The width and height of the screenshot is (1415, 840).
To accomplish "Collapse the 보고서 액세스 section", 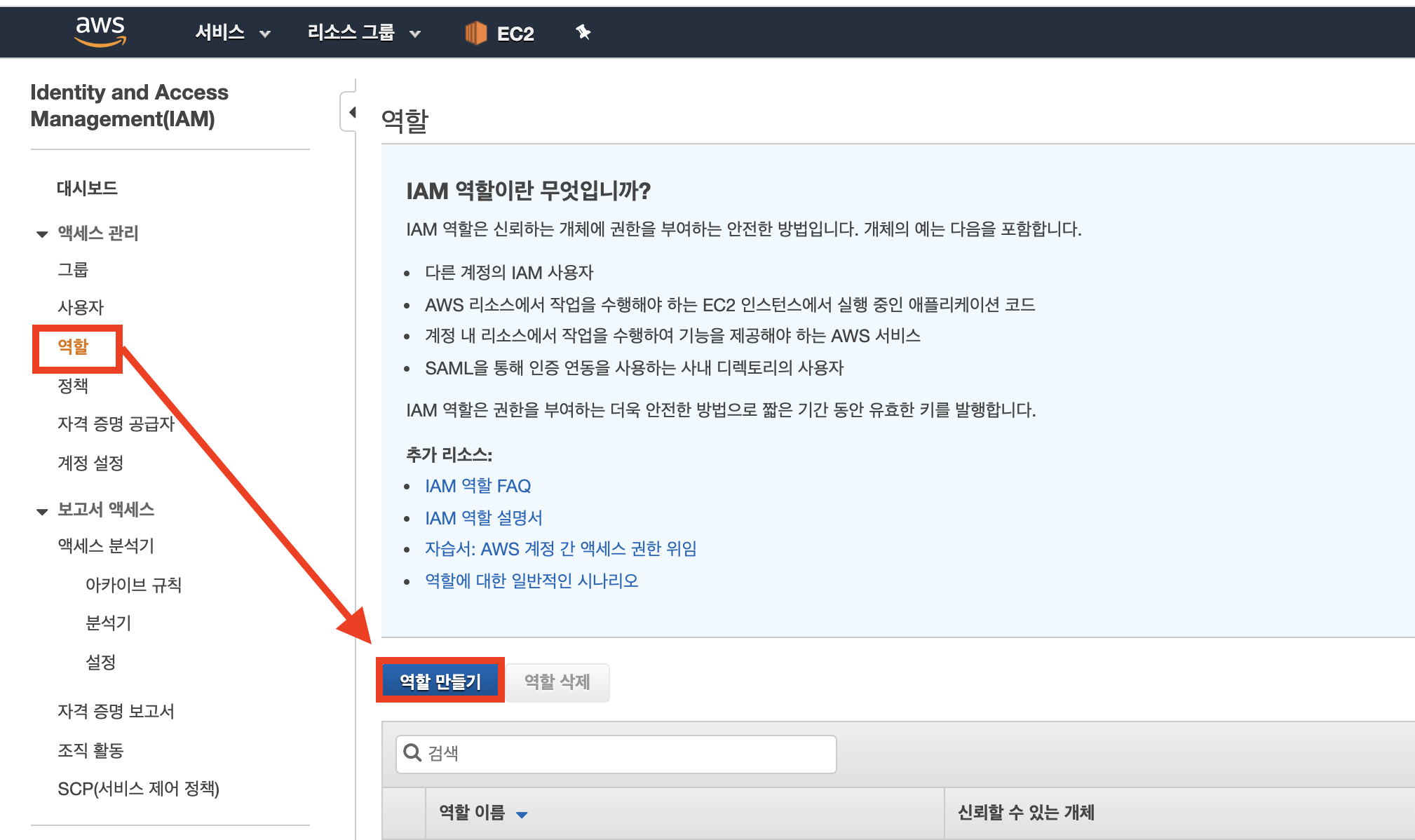I will [42, 511].
